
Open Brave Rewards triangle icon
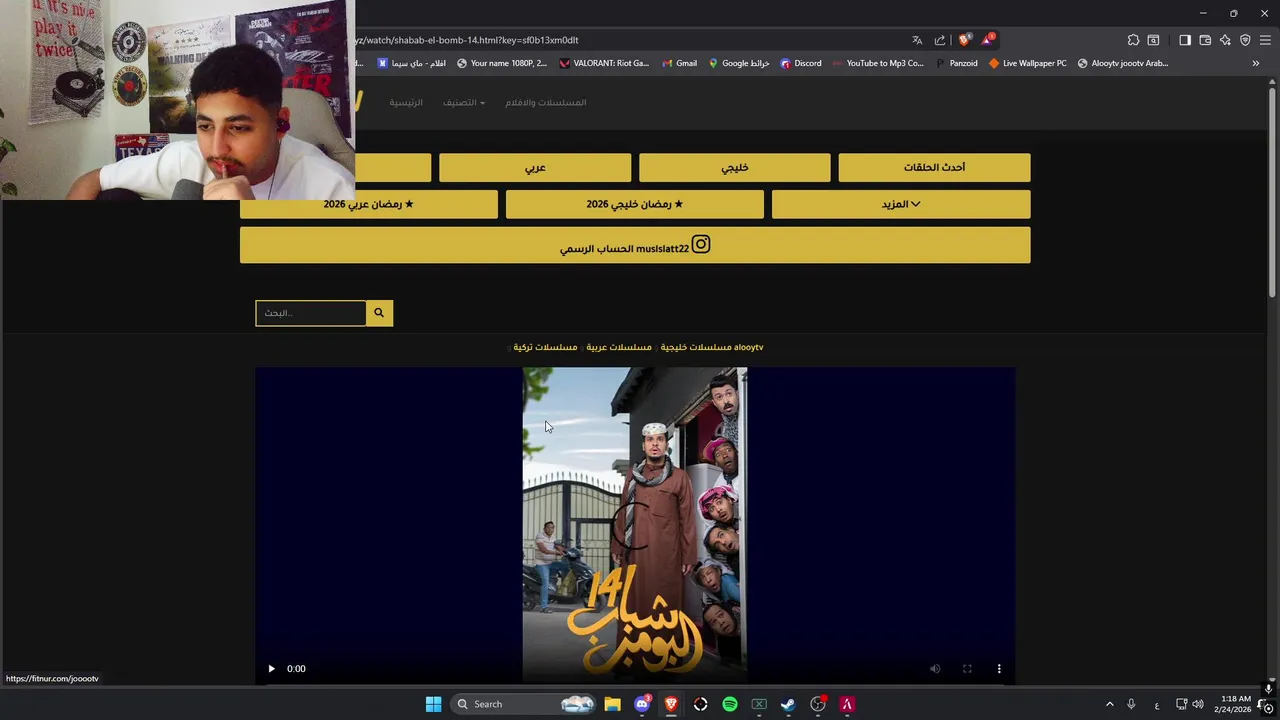click(x=988, y=40)
